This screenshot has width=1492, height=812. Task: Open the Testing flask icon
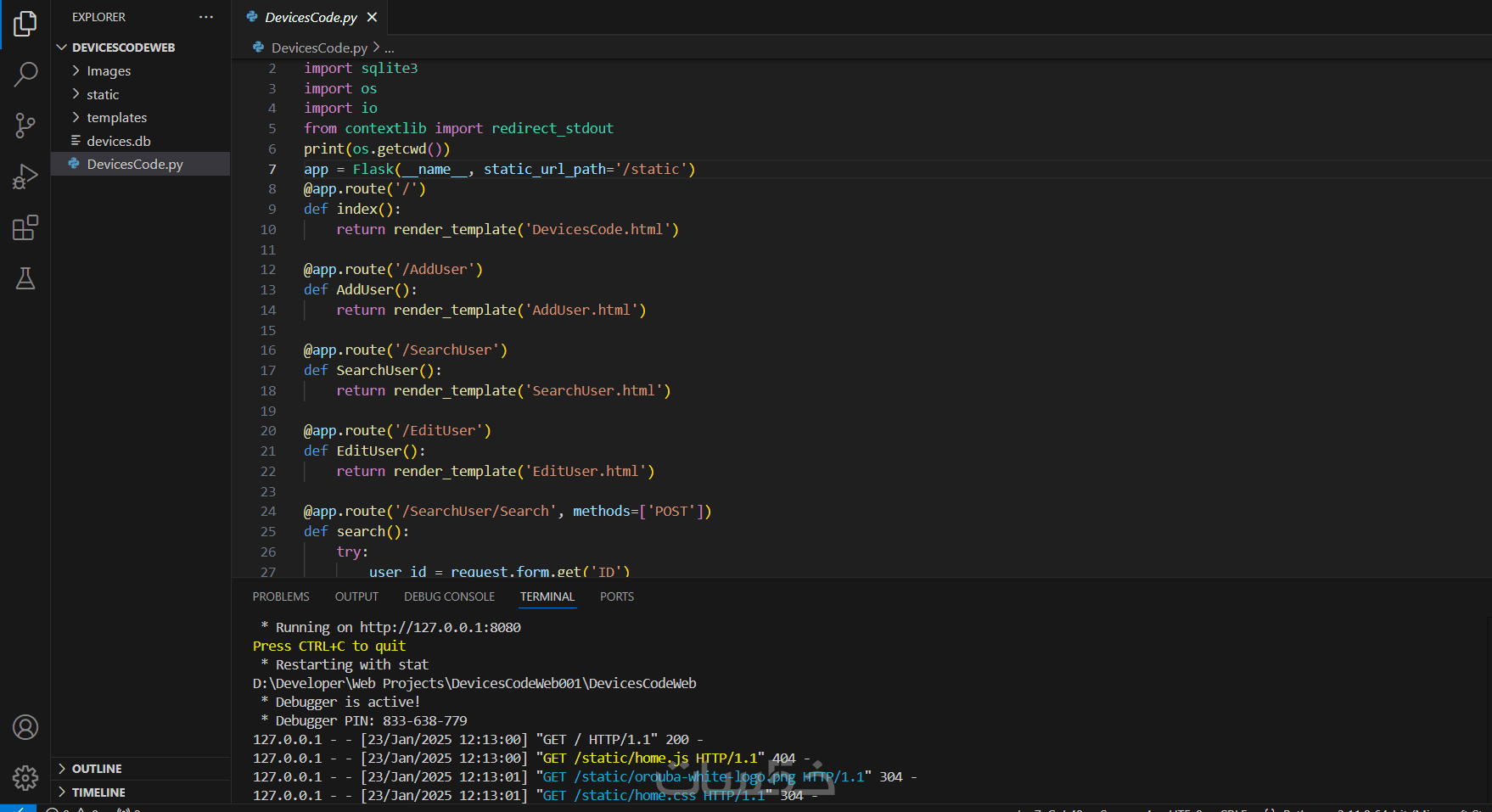(25, 278)
